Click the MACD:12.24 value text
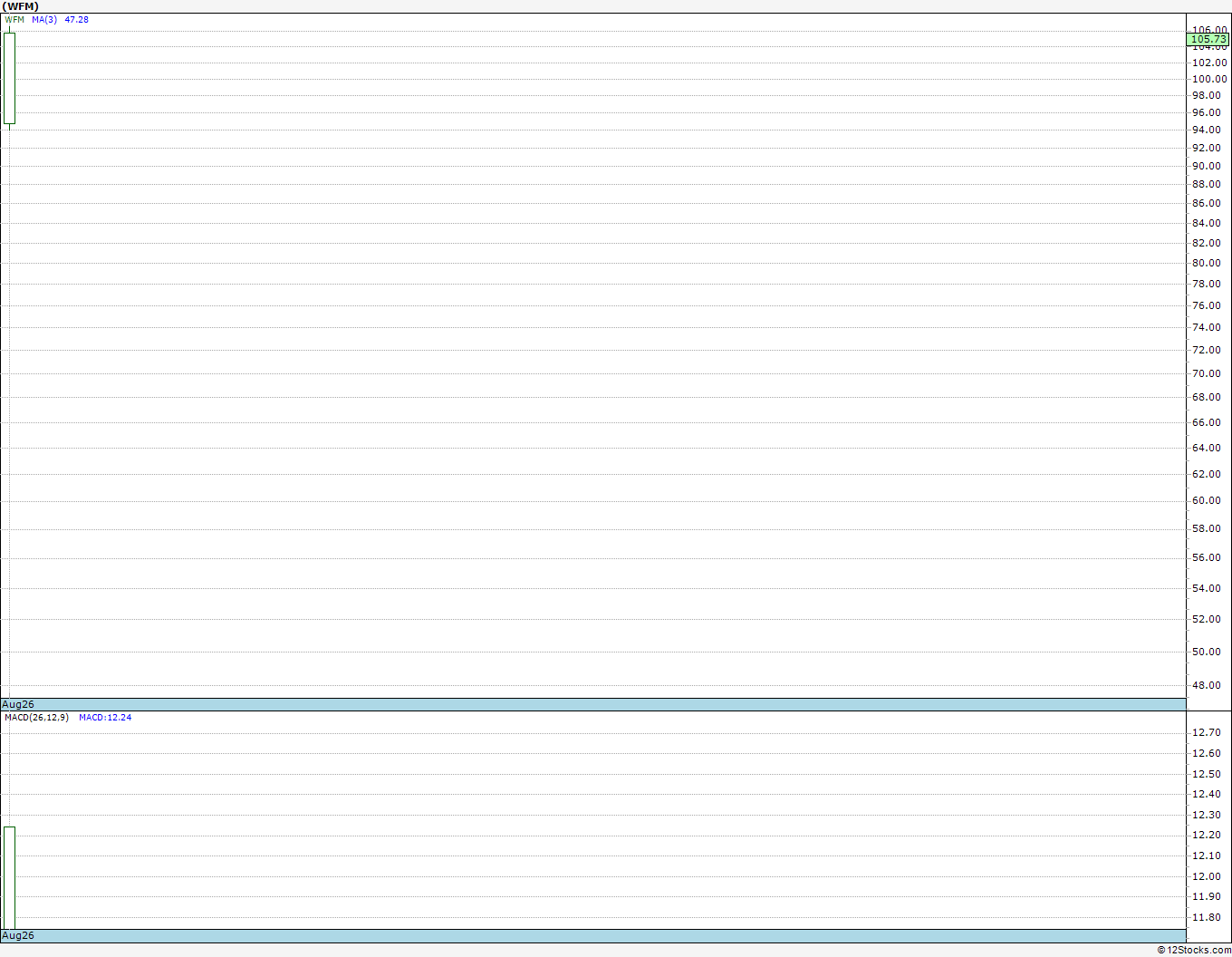This screenshot has height=957, width=1232. [105, 717]
